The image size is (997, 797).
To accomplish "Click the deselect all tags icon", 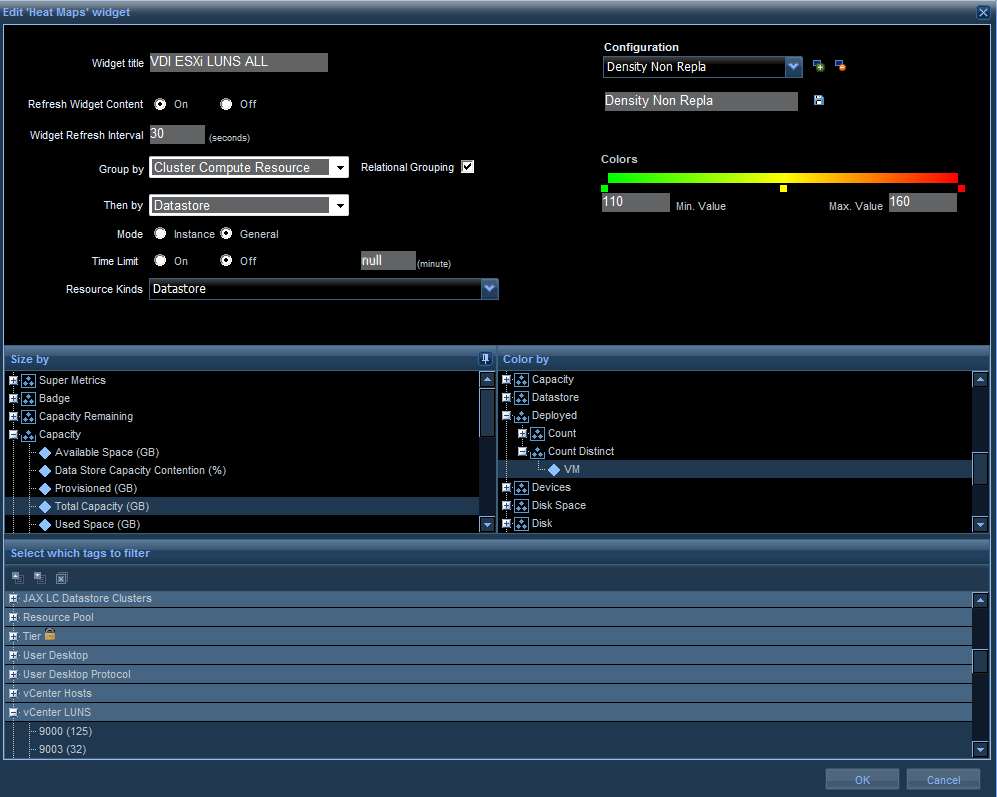I will point(61,577).
